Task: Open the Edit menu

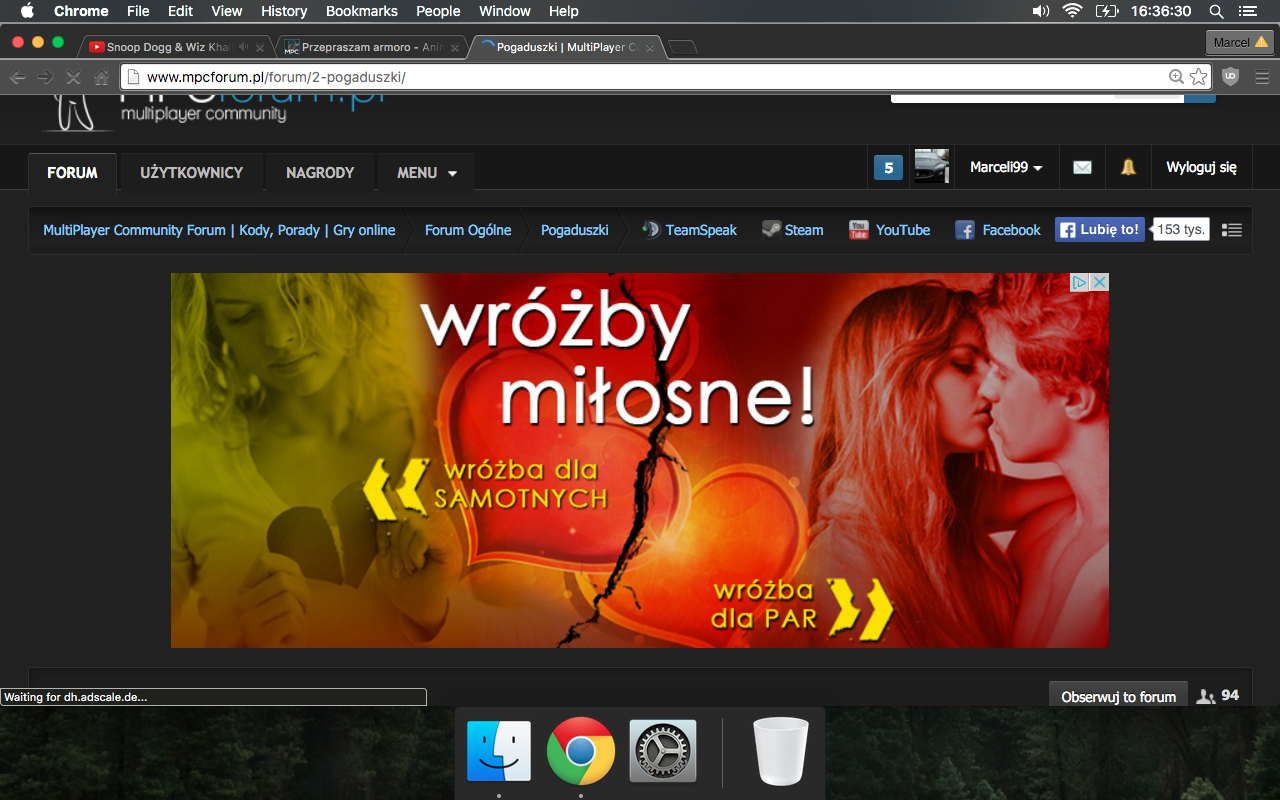Action: click(x=180, y=11)
